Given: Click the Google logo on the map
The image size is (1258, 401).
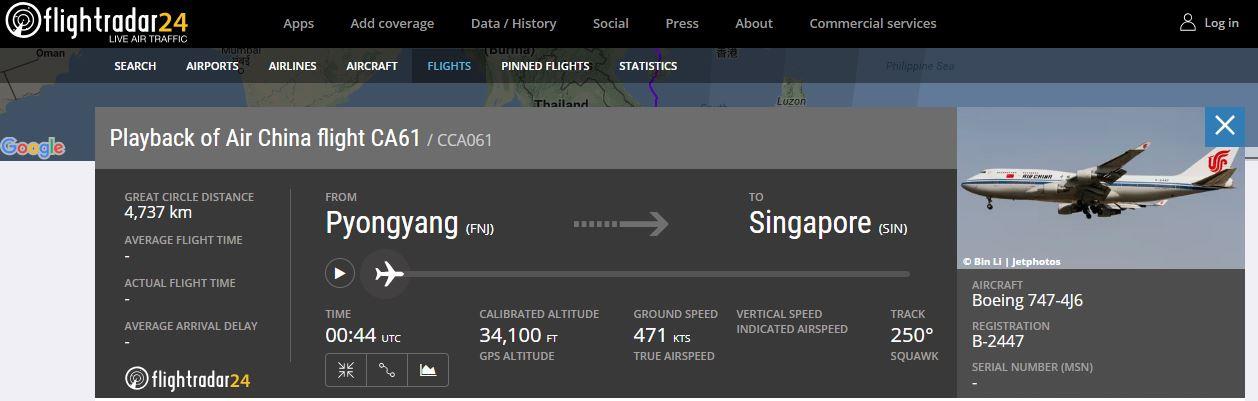Looking at the screenshot, I should click(33, 148).
